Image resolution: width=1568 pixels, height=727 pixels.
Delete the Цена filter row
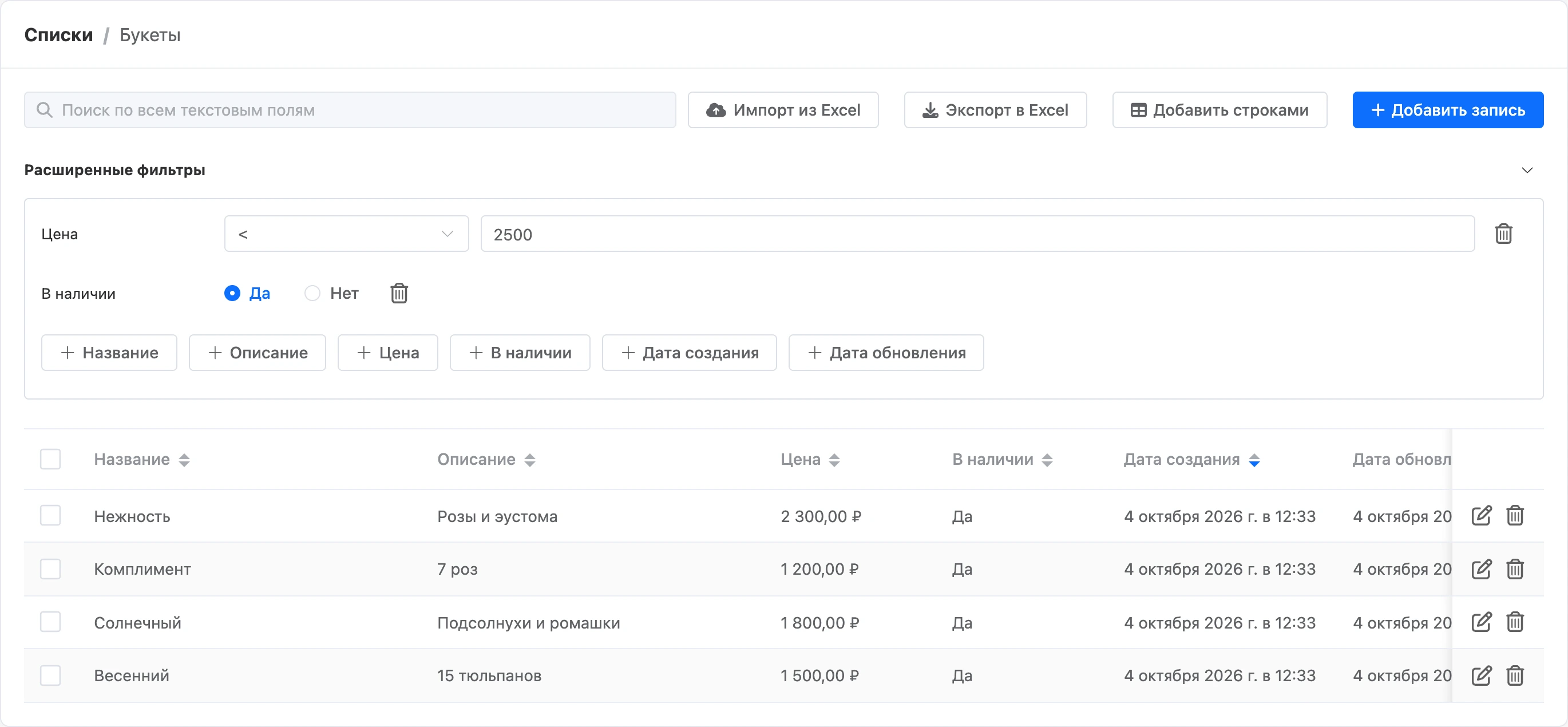click(x=1503, y=234)
